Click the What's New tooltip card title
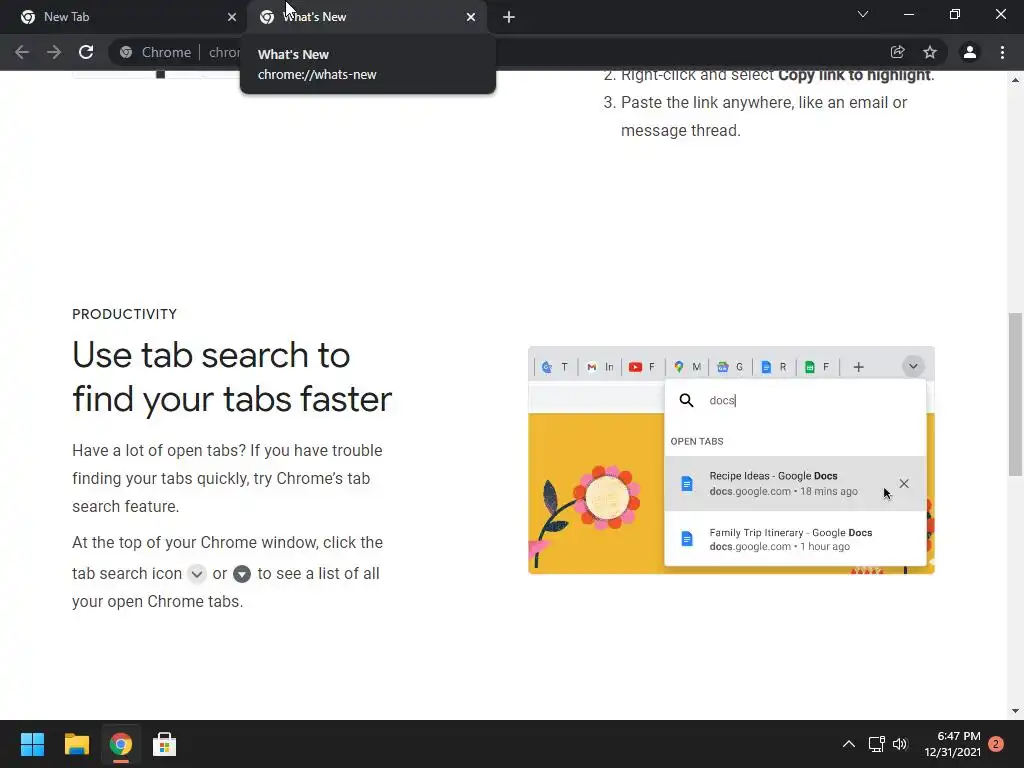This screenshot has width=1024, height=768. [293, 55]
